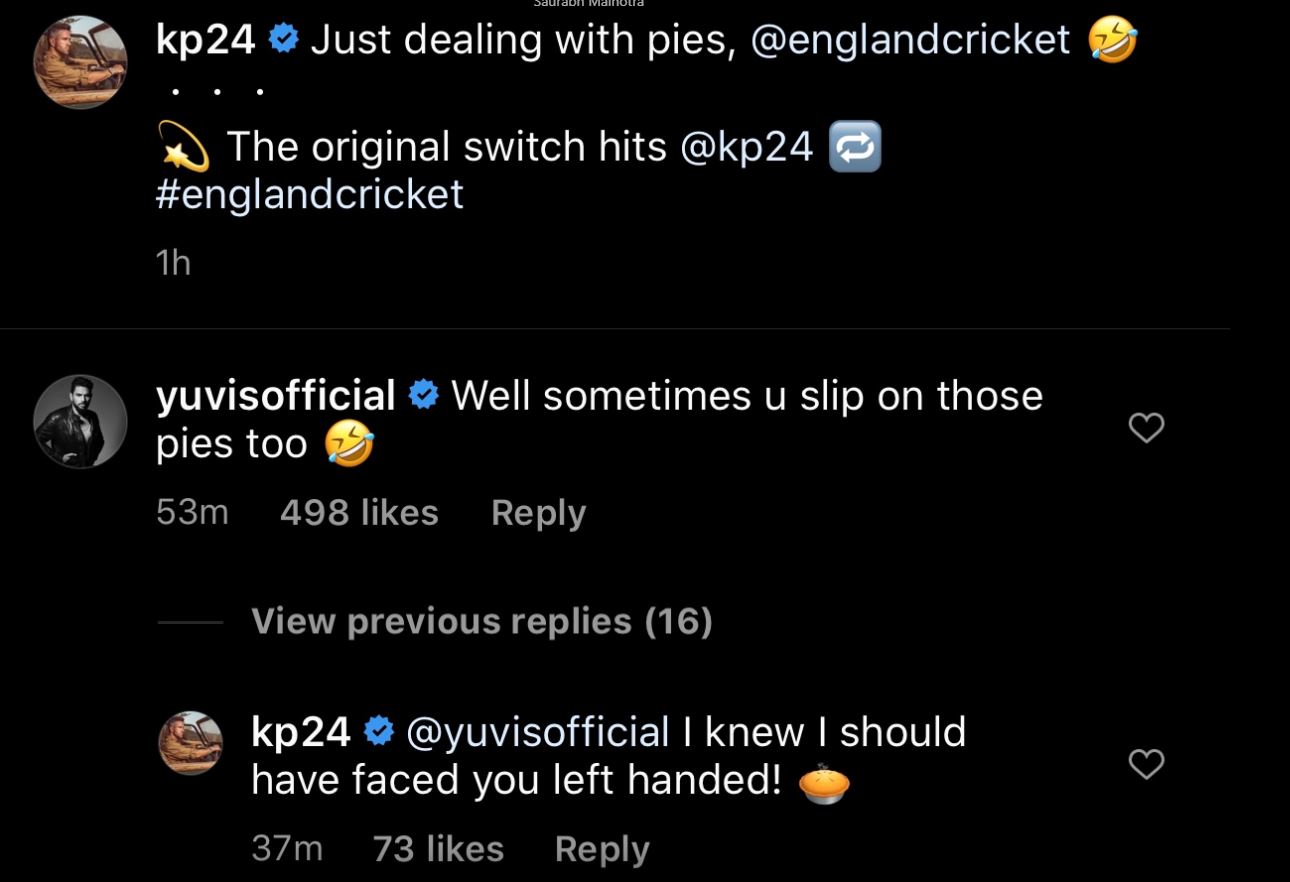Click the pie emoji in kp24's reply
This screenshot has width=1290, height=882.
point(824,784)
